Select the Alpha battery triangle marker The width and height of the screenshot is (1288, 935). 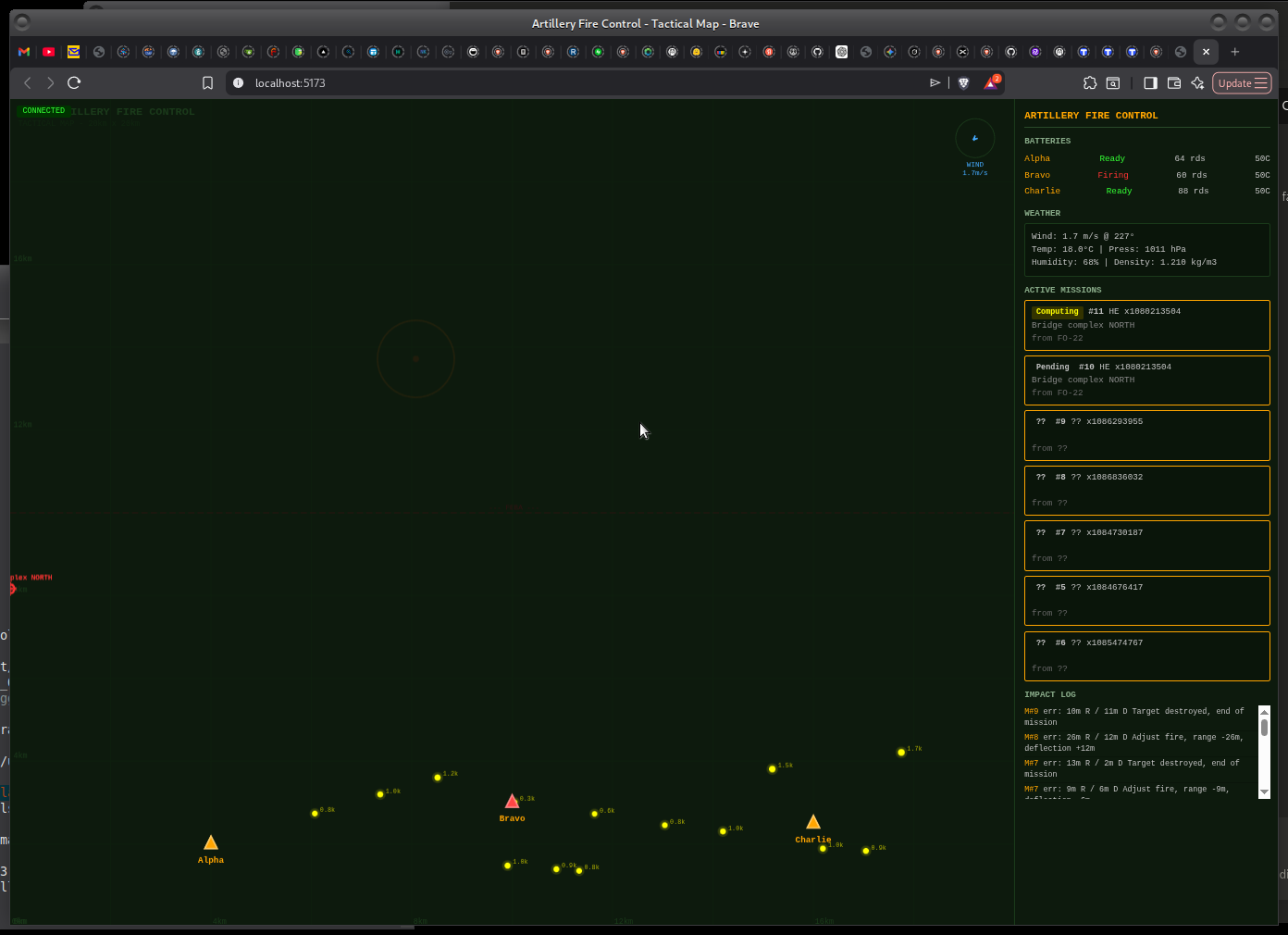(x=210, y=841)
